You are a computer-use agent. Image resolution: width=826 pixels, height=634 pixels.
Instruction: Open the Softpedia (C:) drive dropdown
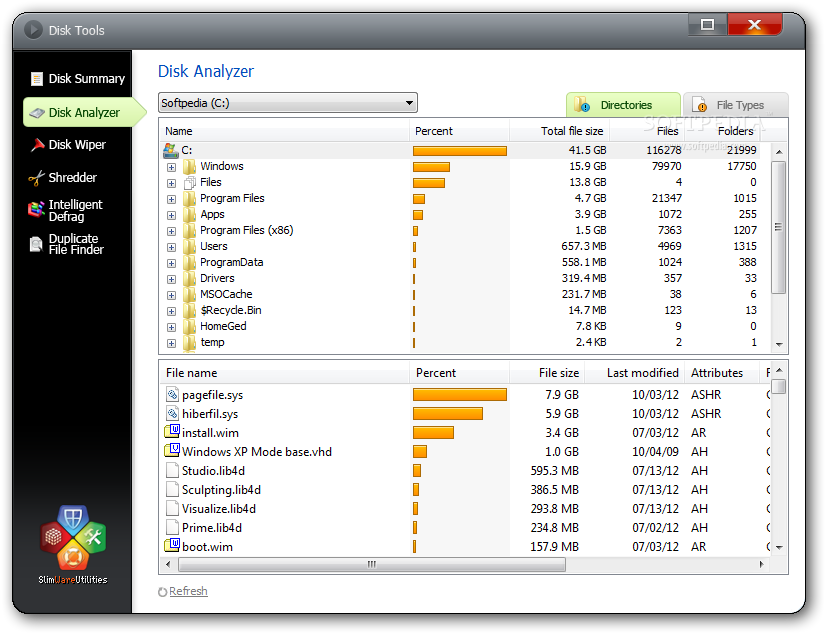point(288,103)
